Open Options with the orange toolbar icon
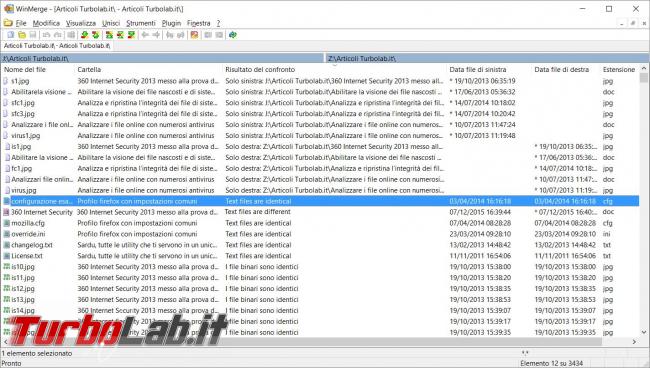This screenshot has height=368, width=650. (x=194, y=35)
